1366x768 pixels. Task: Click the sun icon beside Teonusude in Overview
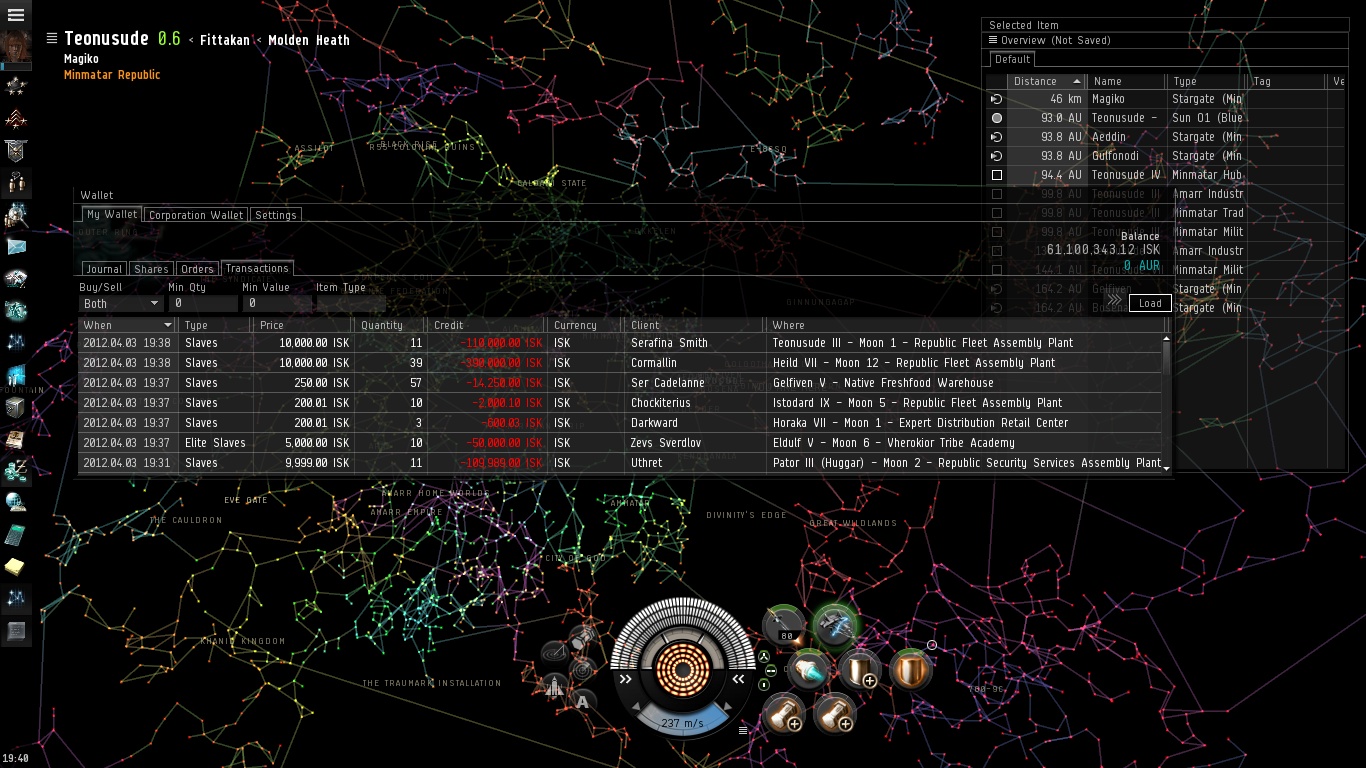996,118
